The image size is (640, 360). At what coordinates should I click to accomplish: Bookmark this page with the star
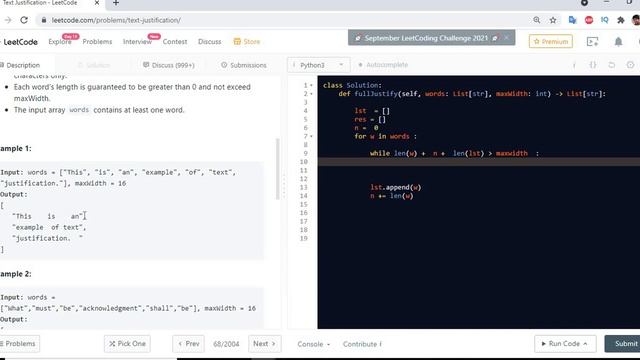(553, 20)
